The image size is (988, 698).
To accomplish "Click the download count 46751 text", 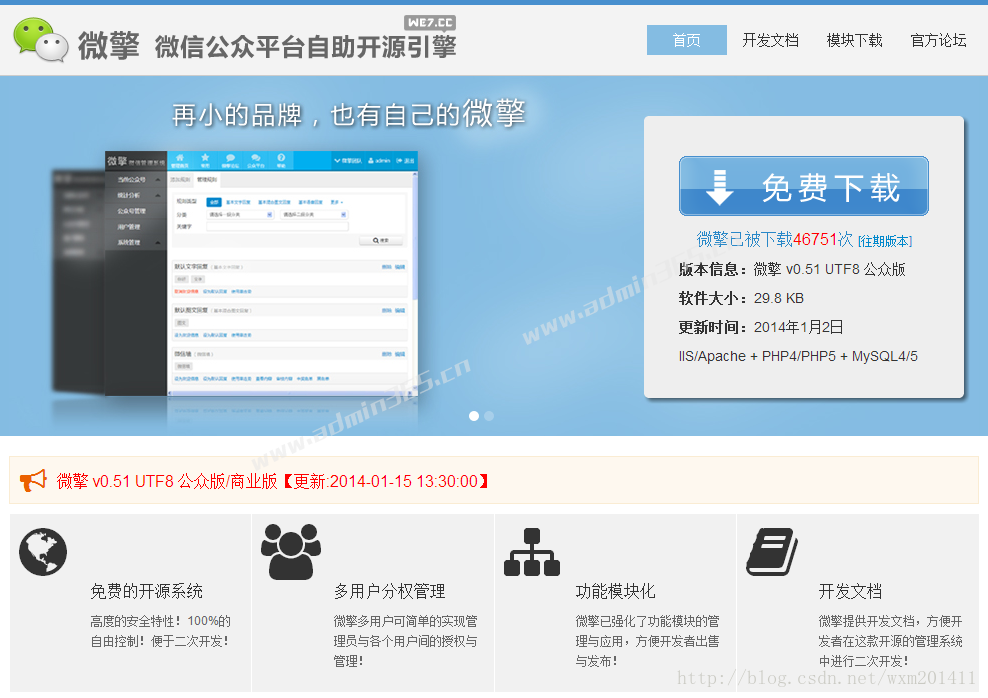I will click(x=815, y=239).
